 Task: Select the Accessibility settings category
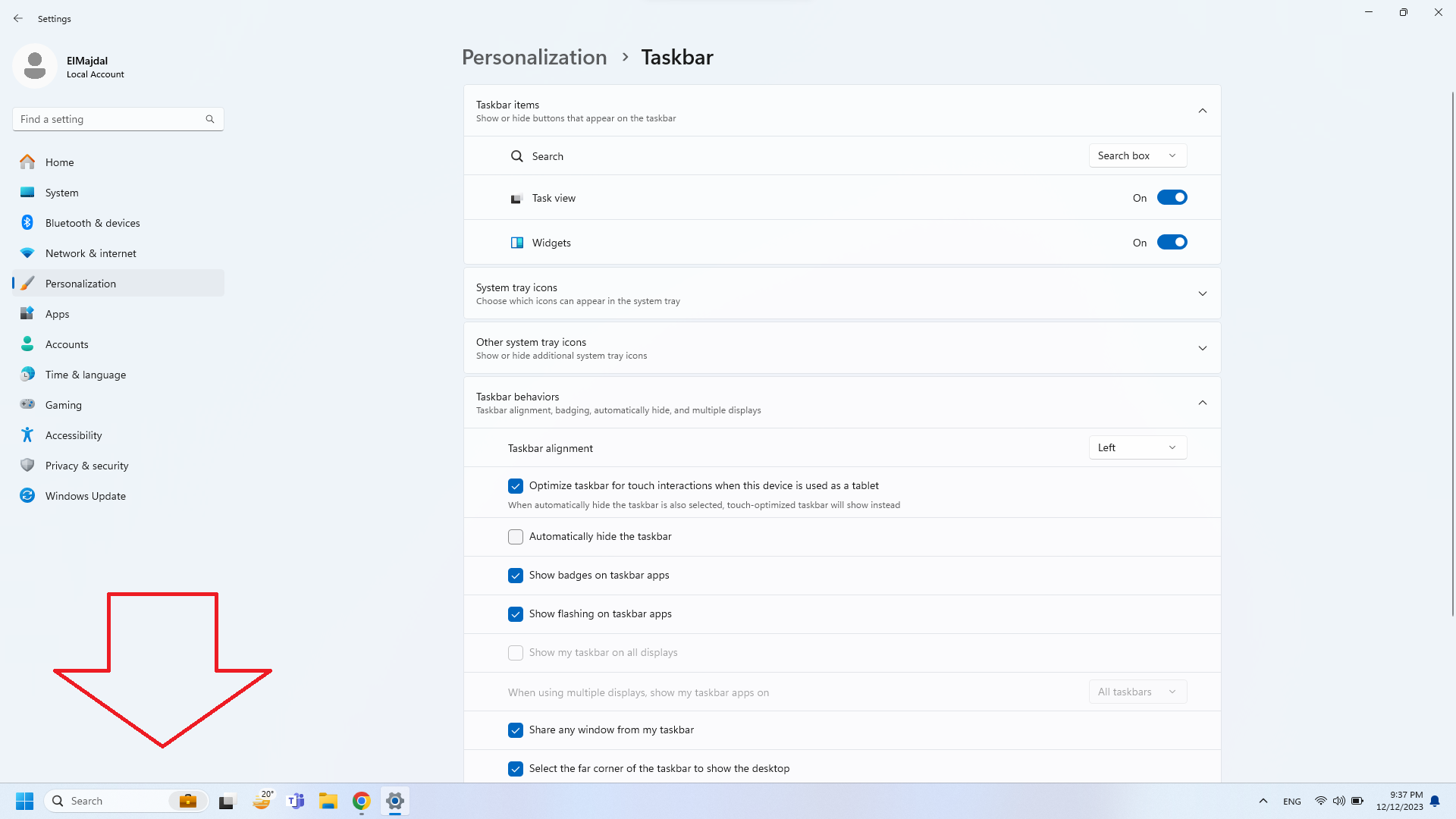coord(74,435)
